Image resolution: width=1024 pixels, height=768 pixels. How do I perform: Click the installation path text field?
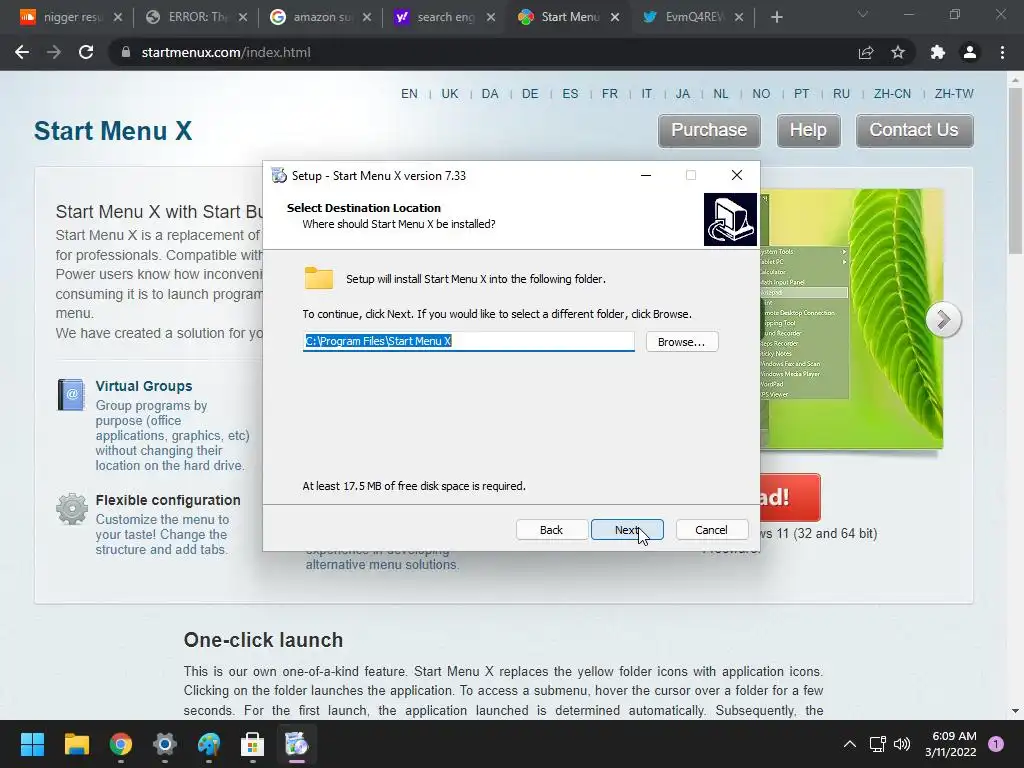[468, 341]
